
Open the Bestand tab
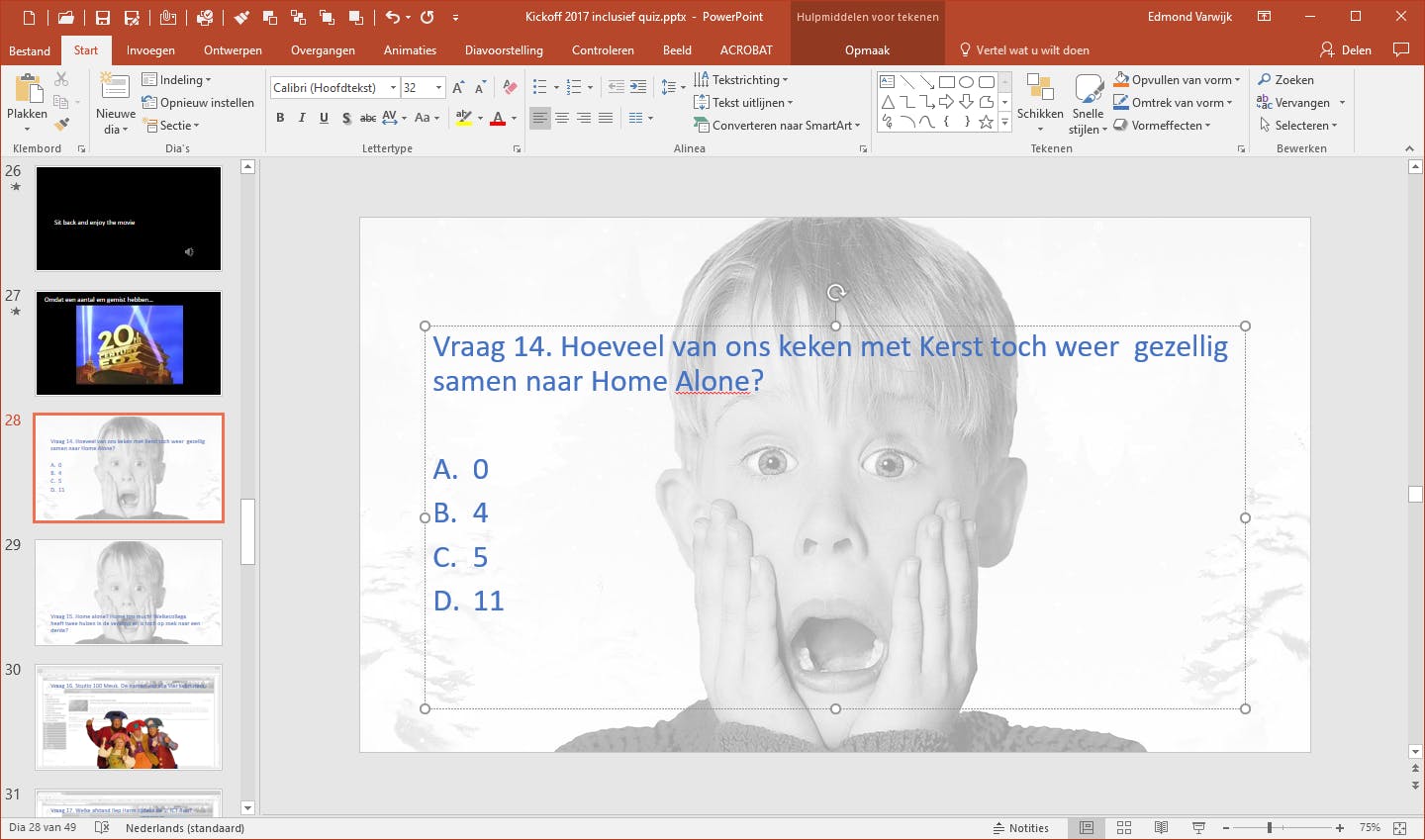[x=30, y=50]
